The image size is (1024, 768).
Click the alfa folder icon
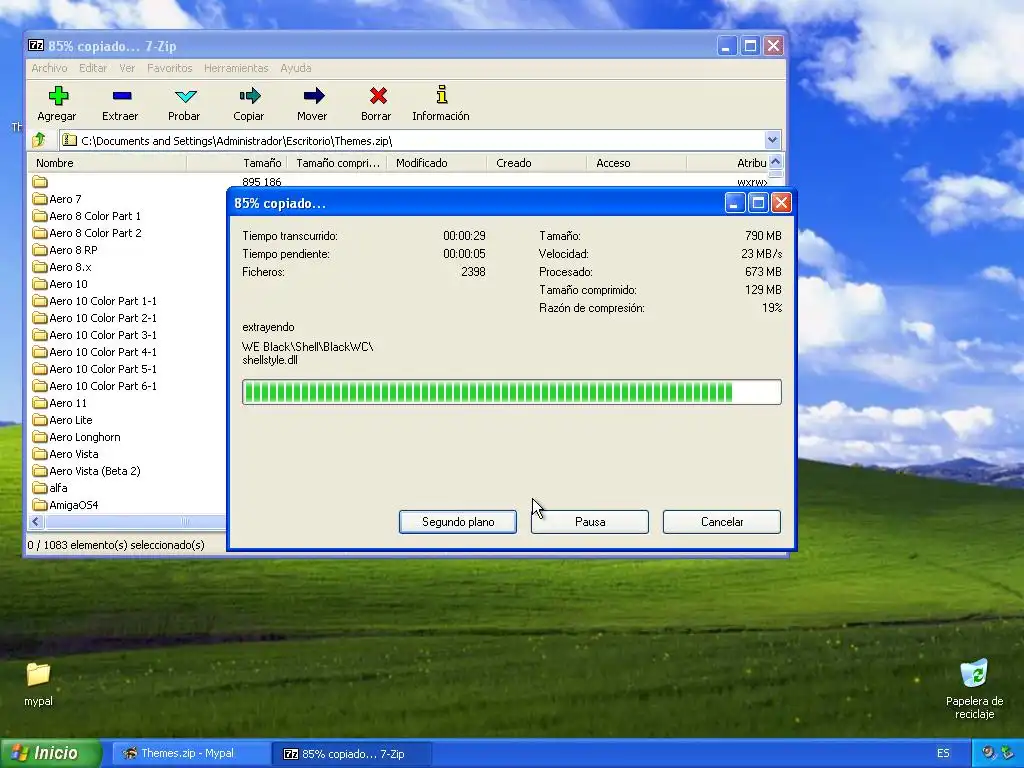(40, 488)
